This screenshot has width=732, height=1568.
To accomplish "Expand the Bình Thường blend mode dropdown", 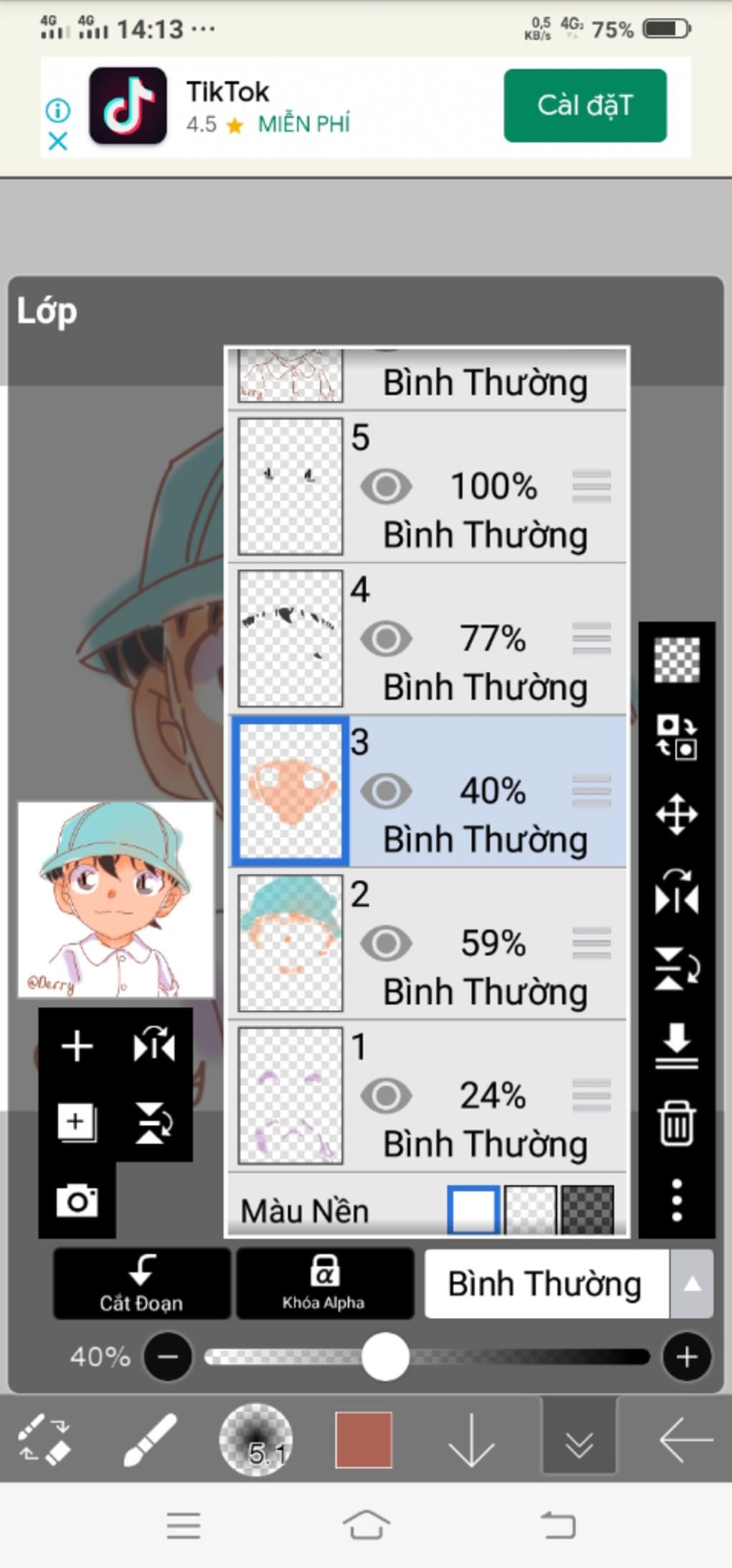I will click(691, 1284).
